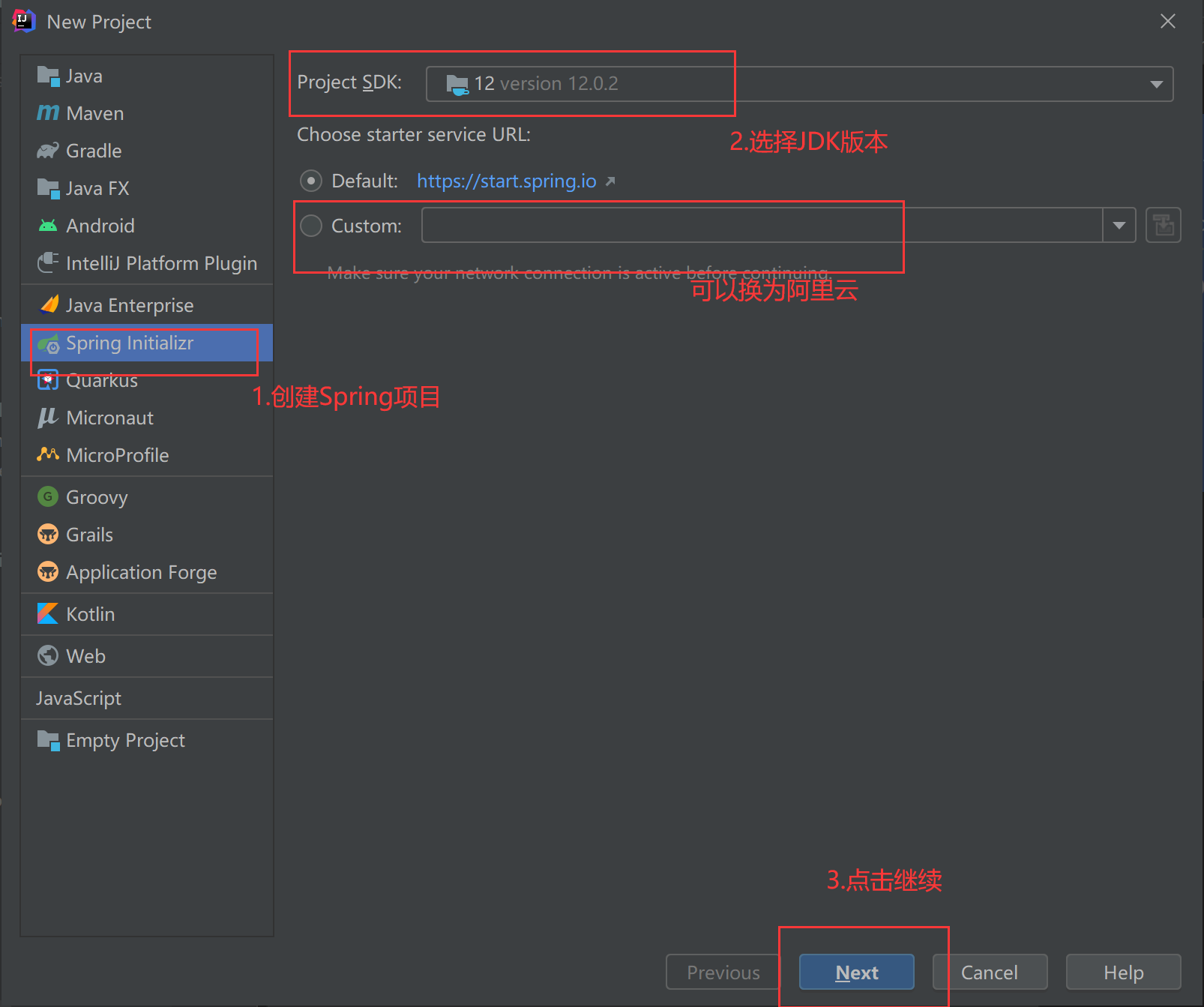This screenshot has width=1204, height=1007.
Task: Click the external link arrow after start.spring.io
Action: (610, 181)
